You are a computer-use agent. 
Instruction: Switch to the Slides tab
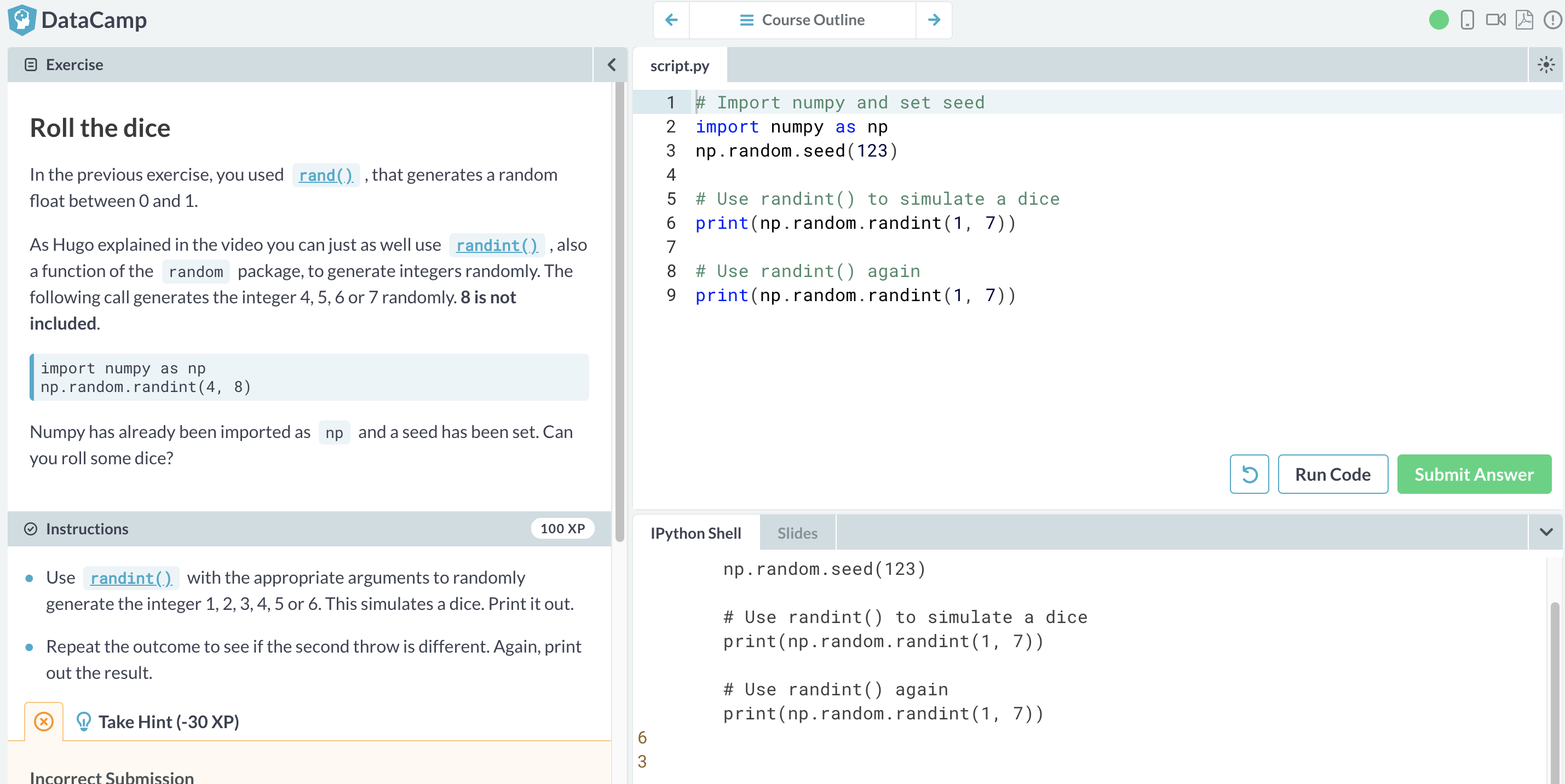[797, 533]
